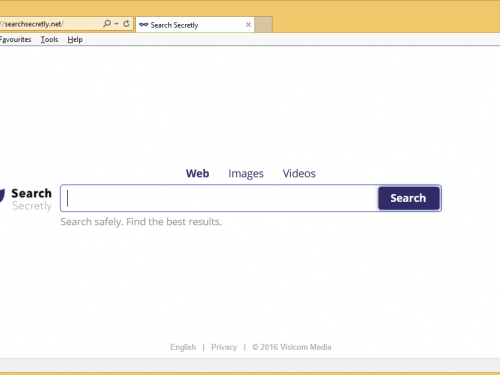Open the address bar dropdown arrow

point(116,24)
